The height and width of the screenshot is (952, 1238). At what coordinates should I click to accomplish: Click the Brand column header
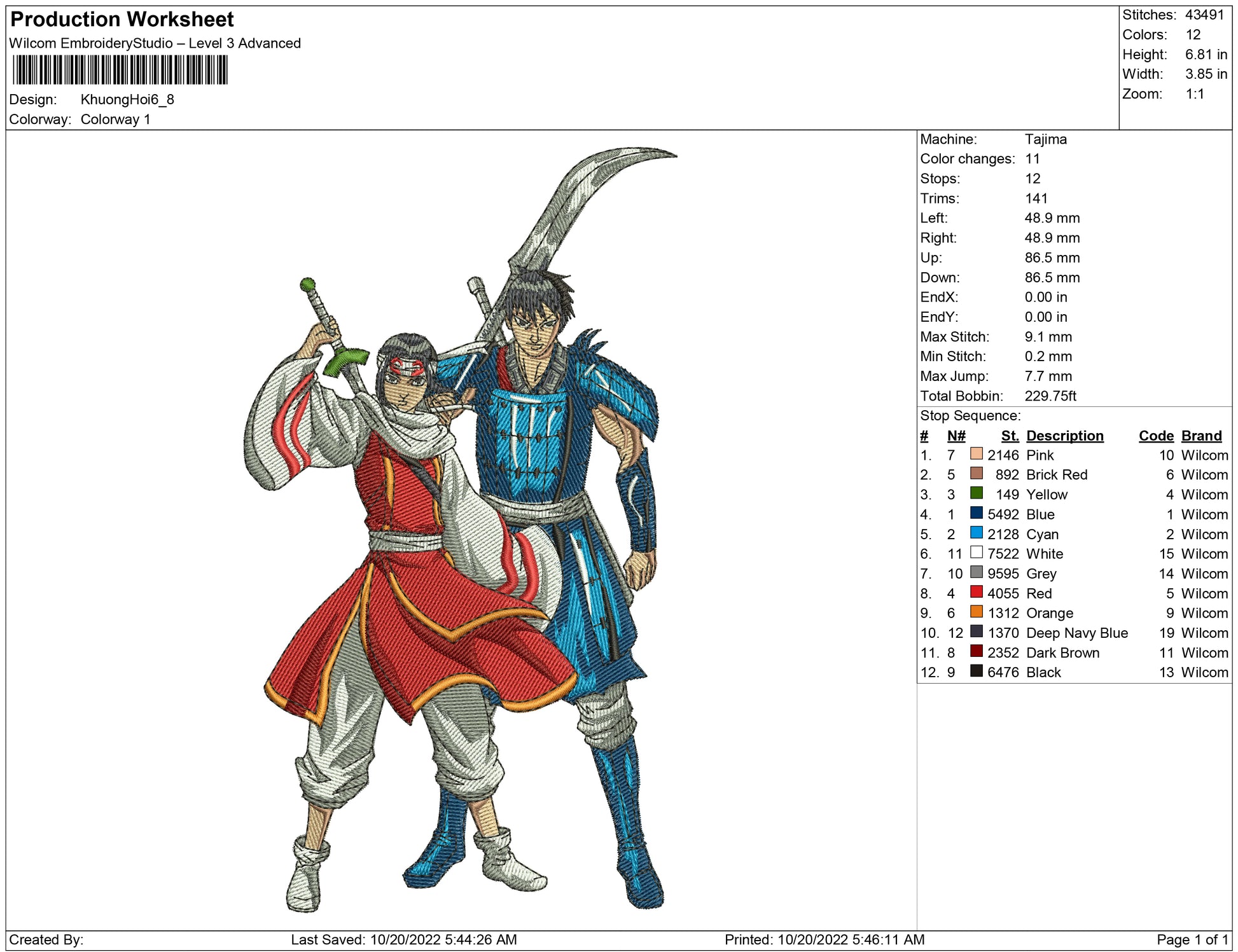coord(1201,436)
